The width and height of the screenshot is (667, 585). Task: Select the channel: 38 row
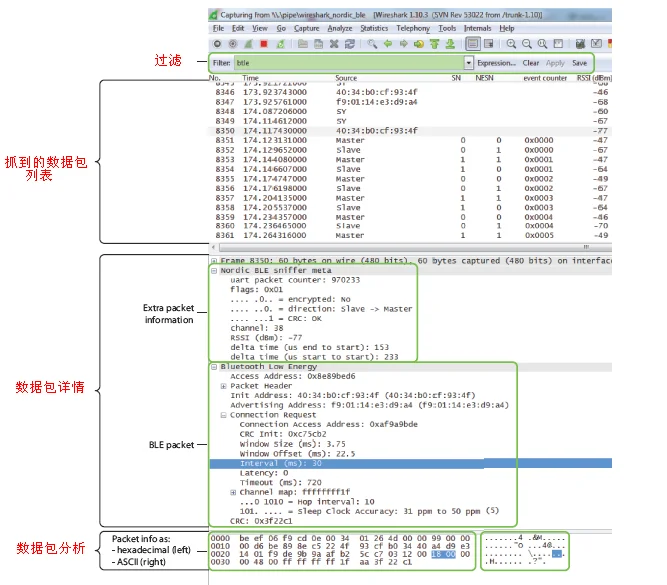click(257, 328)
